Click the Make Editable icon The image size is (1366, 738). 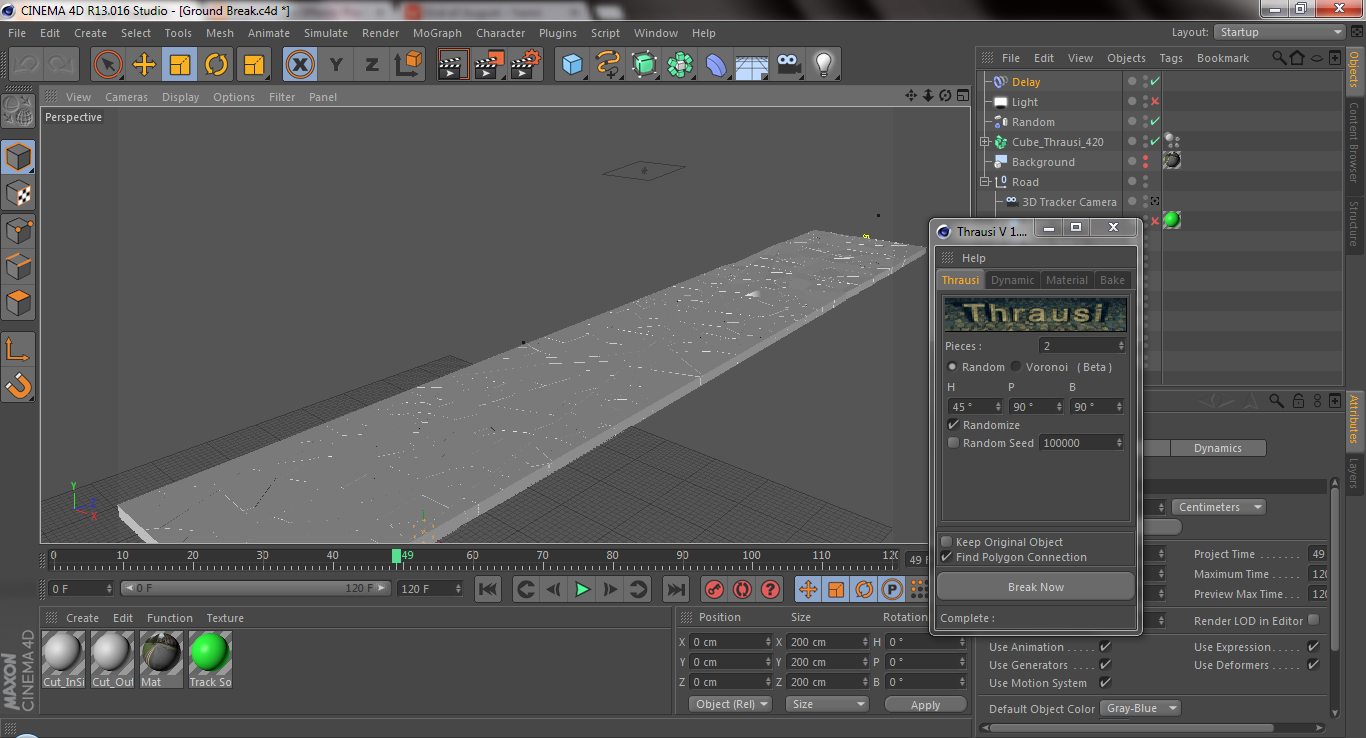click(18, 112)
